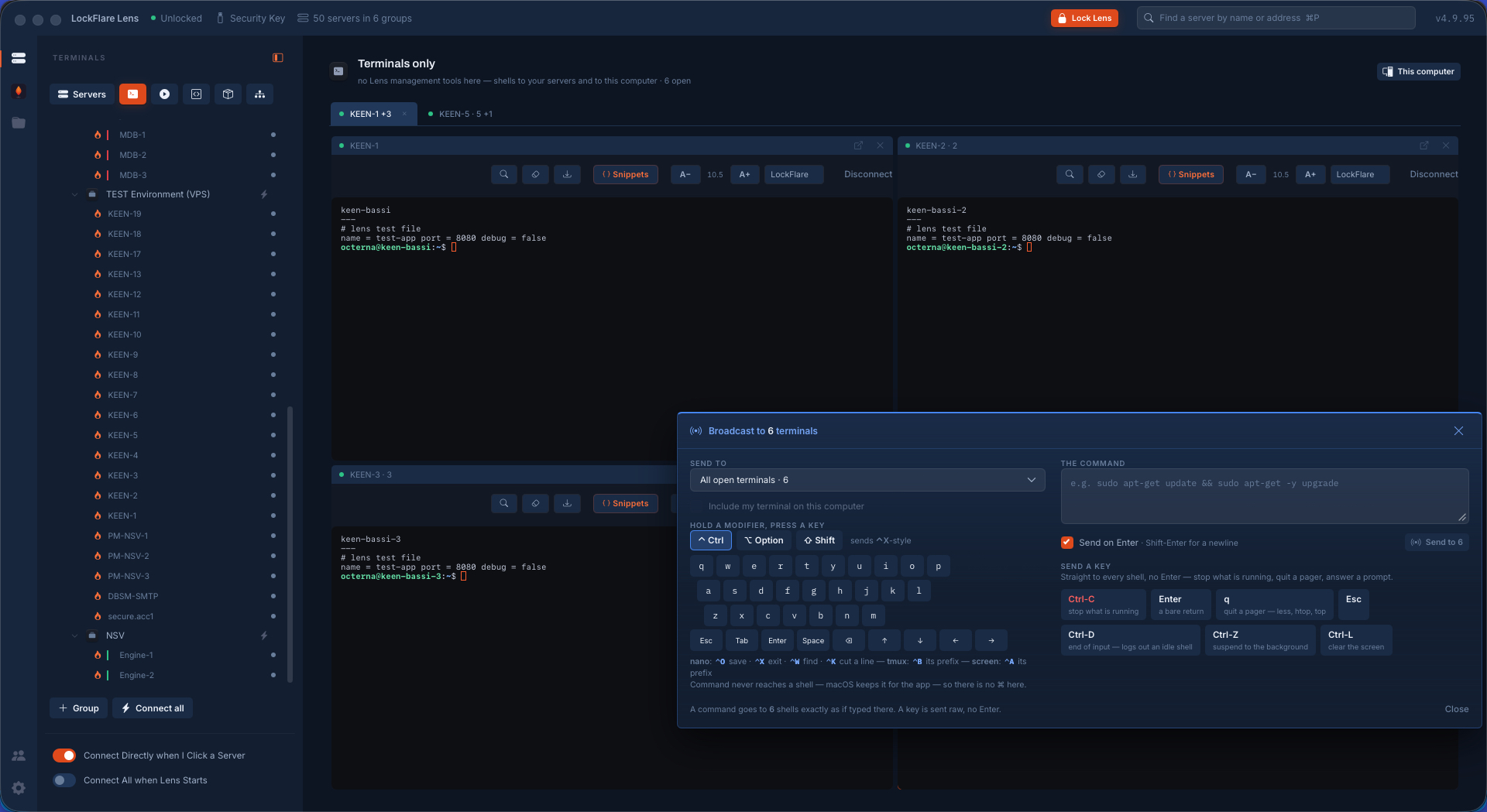1487x812 pixels.
Task: Click the sidebar server list scrollbar
Action: [290, 544]
